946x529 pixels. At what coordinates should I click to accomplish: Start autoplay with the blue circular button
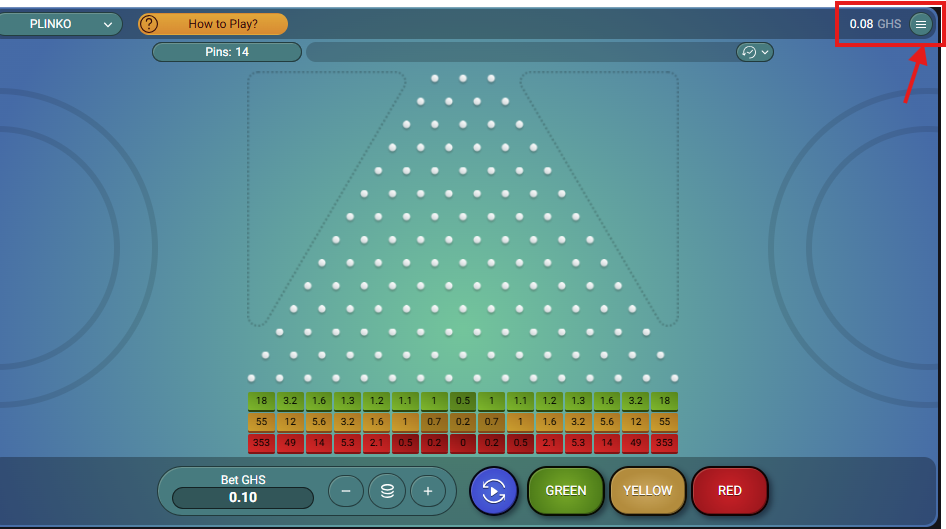pos(494,491)
